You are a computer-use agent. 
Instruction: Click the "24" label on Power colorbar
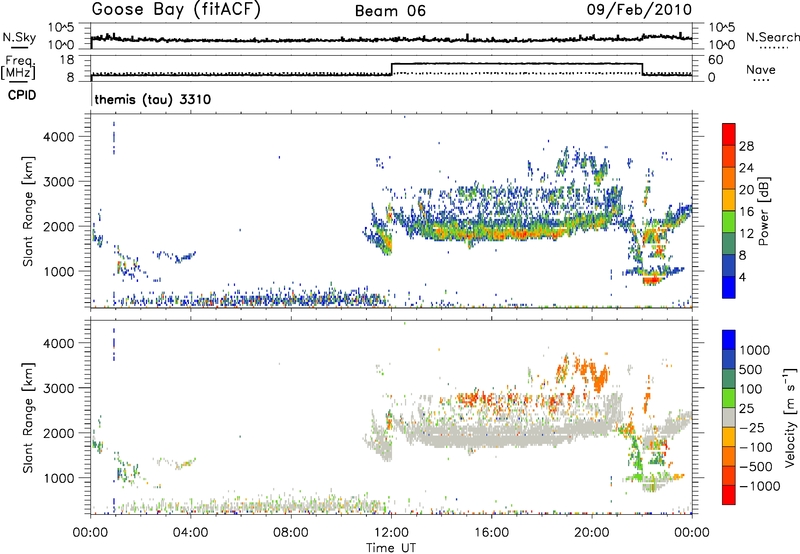pos(746,168)
